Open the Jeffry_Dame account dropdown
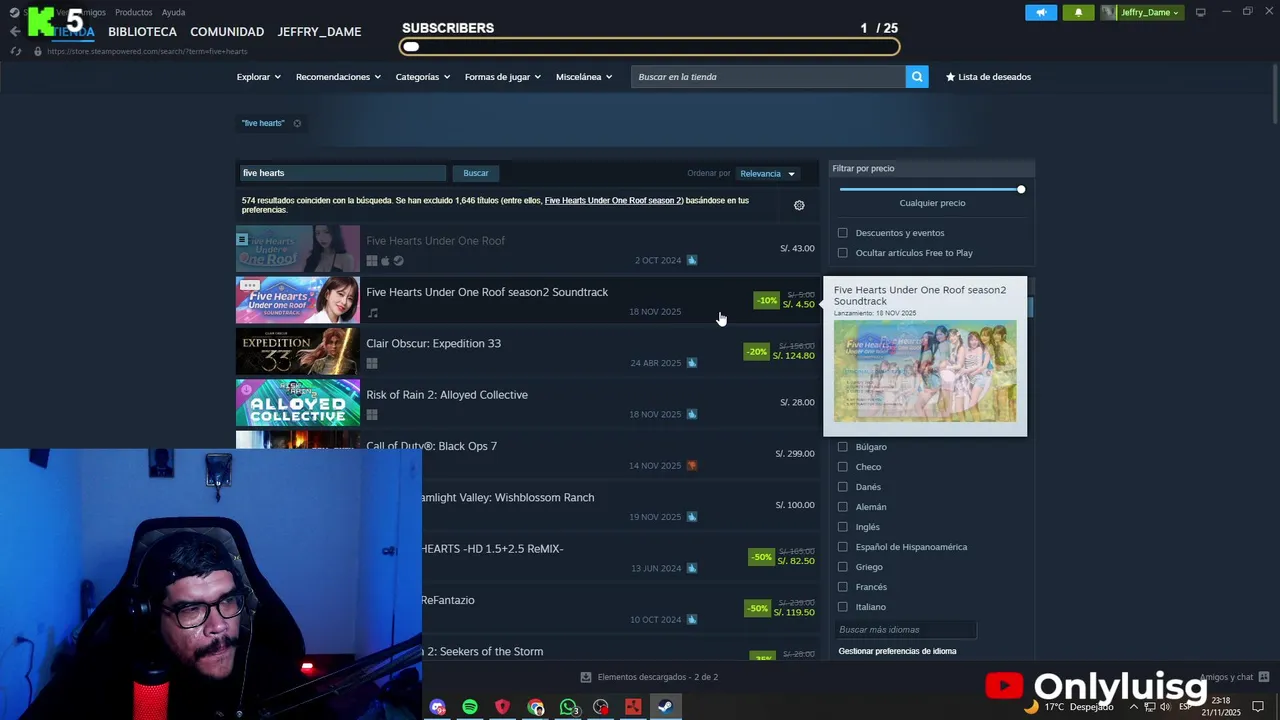This screenshot has height=720, width=1280. point(1142,13)
